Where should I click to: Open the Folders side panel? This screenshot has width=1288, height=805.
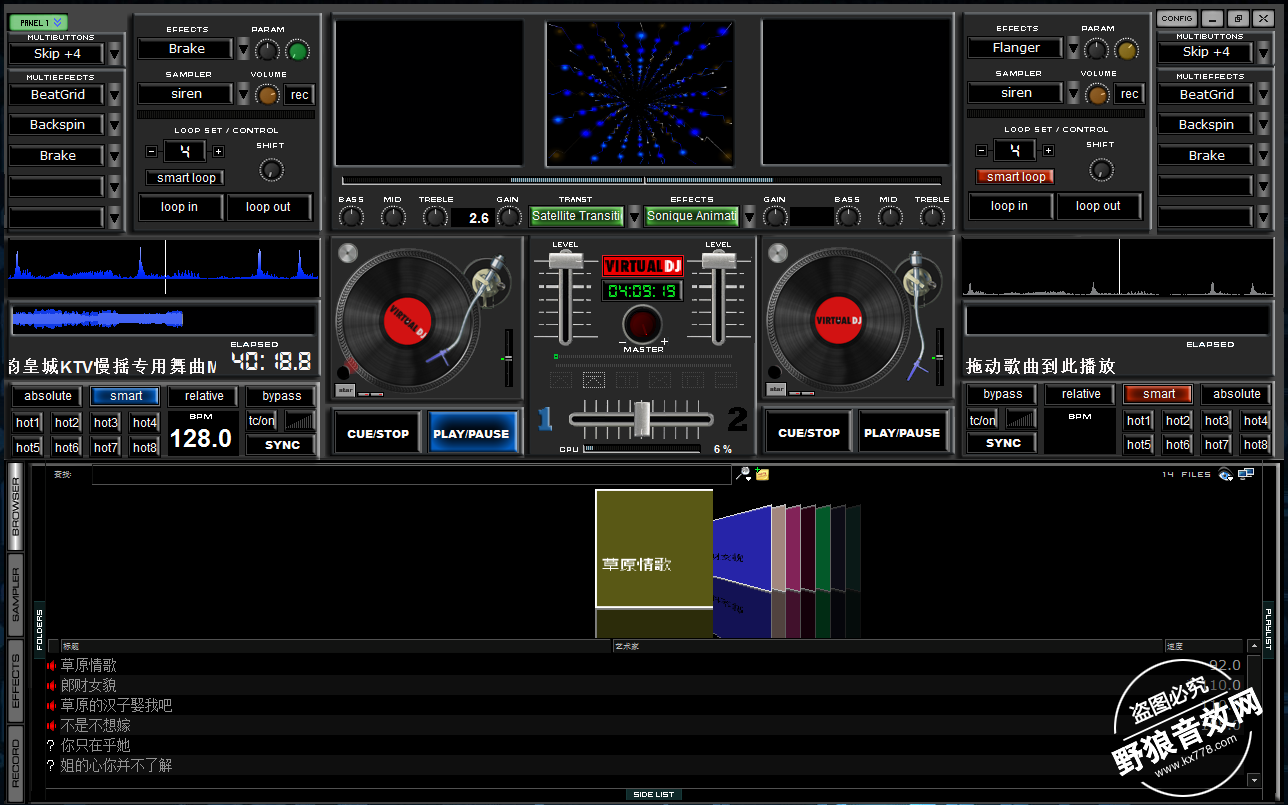coord(40,628)
